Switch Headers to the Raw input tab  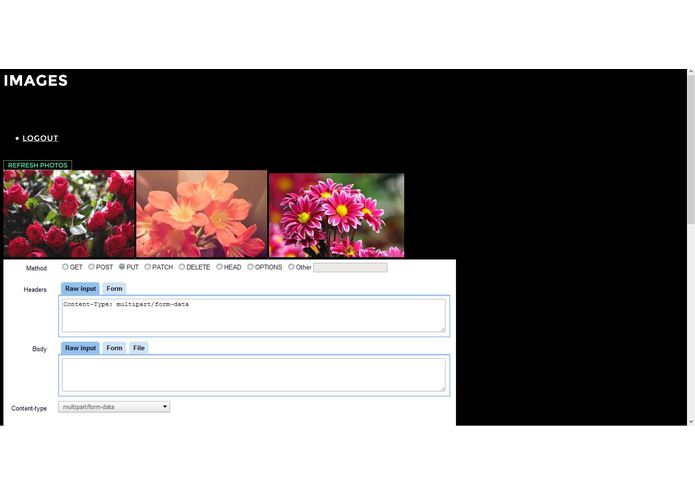pos(80,288)
